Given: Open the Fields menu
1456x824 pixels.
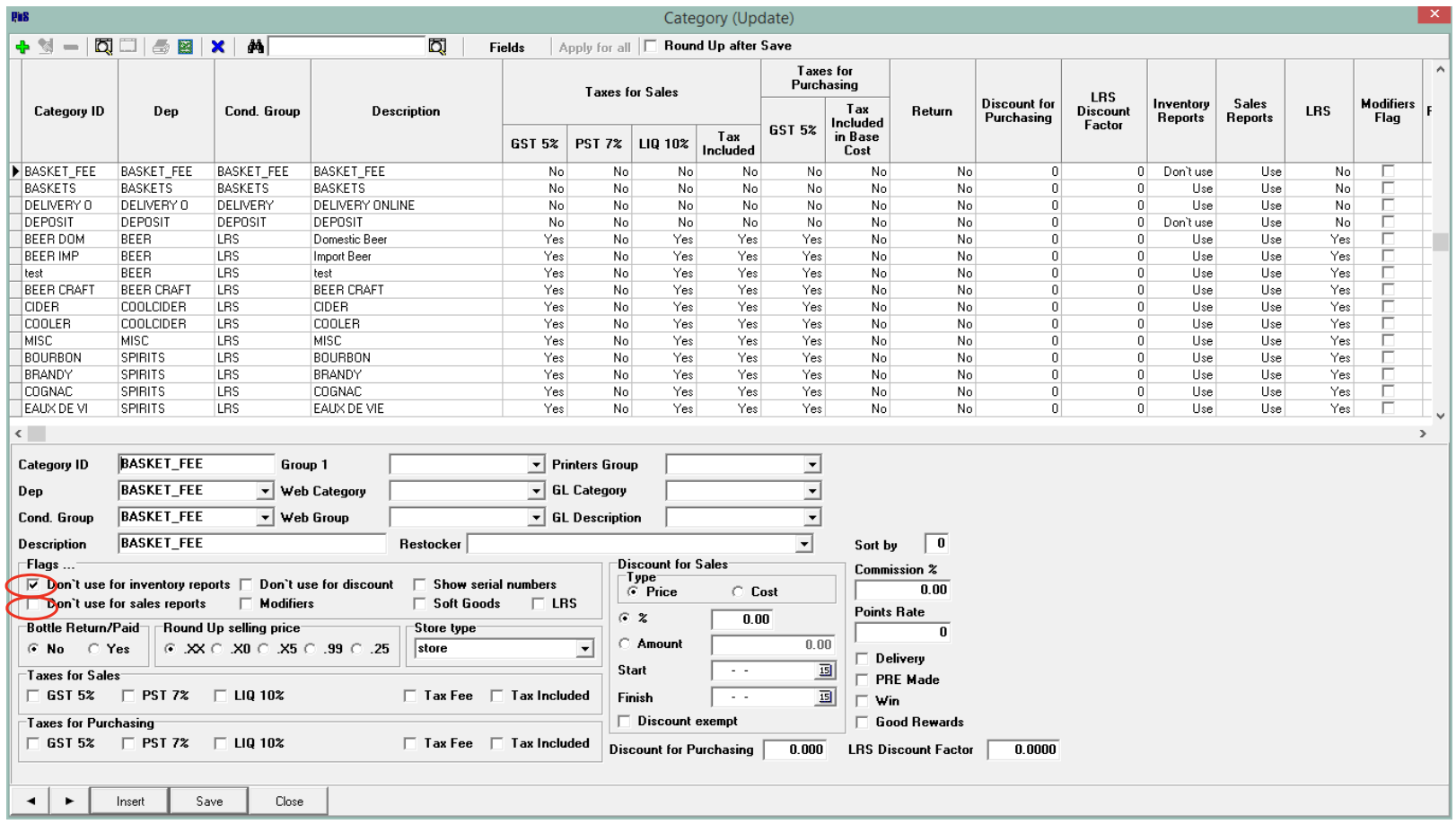Looking at the screenshot, I should [506, 48].
